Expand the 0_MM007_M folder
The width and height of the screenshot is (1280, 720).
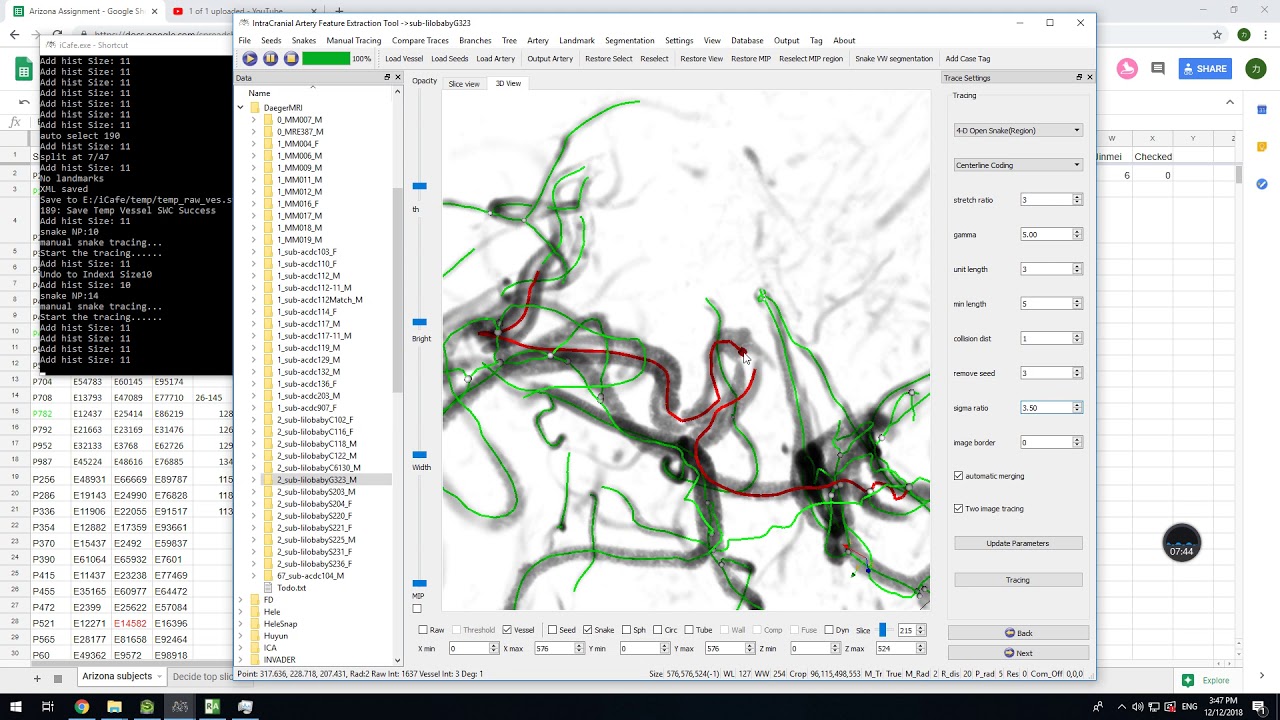point(254,120)
